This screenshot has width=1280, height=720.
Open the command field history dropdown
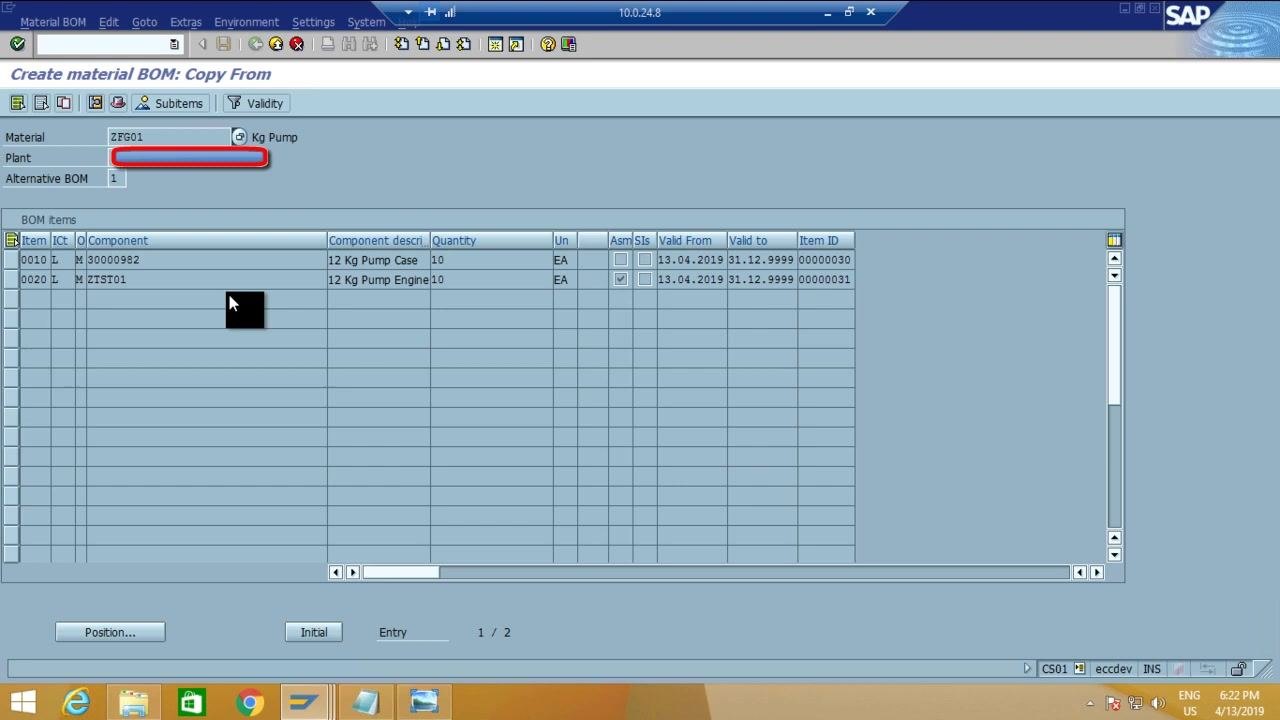[x=174, y=44]
